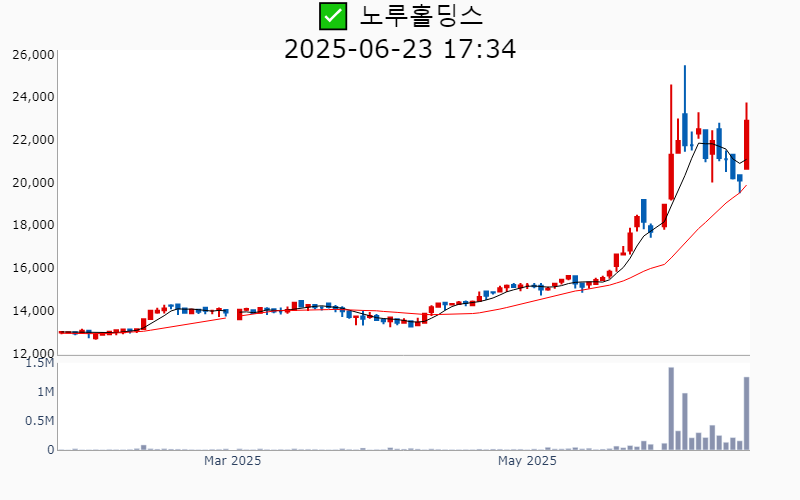Click the 16,000 price axis label
The image size is (800, 500).
point(33,267)
